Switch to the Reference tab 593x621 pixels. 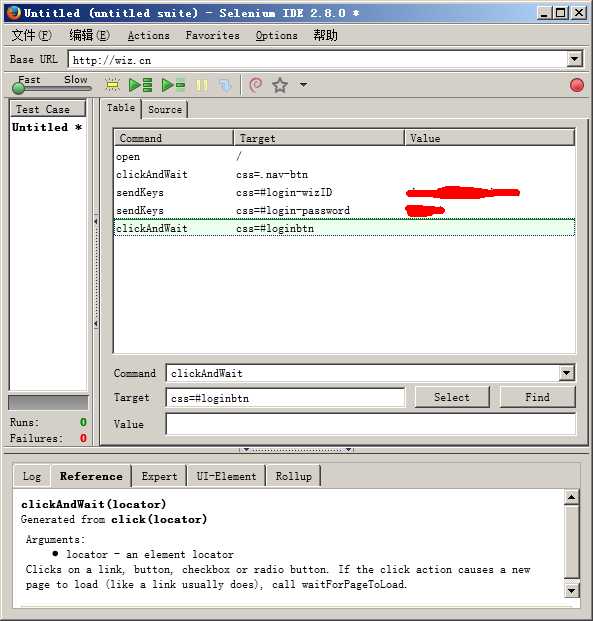pos(91,476)
